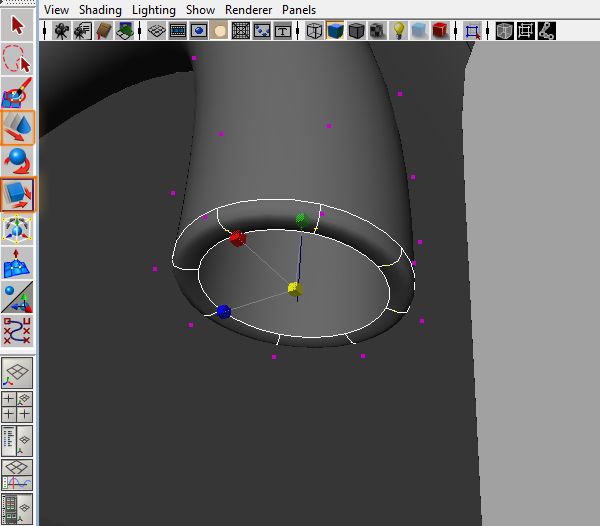Toggle the gate mask button
Viewport: 600px width, 526px height.
[x=219, y=31]
